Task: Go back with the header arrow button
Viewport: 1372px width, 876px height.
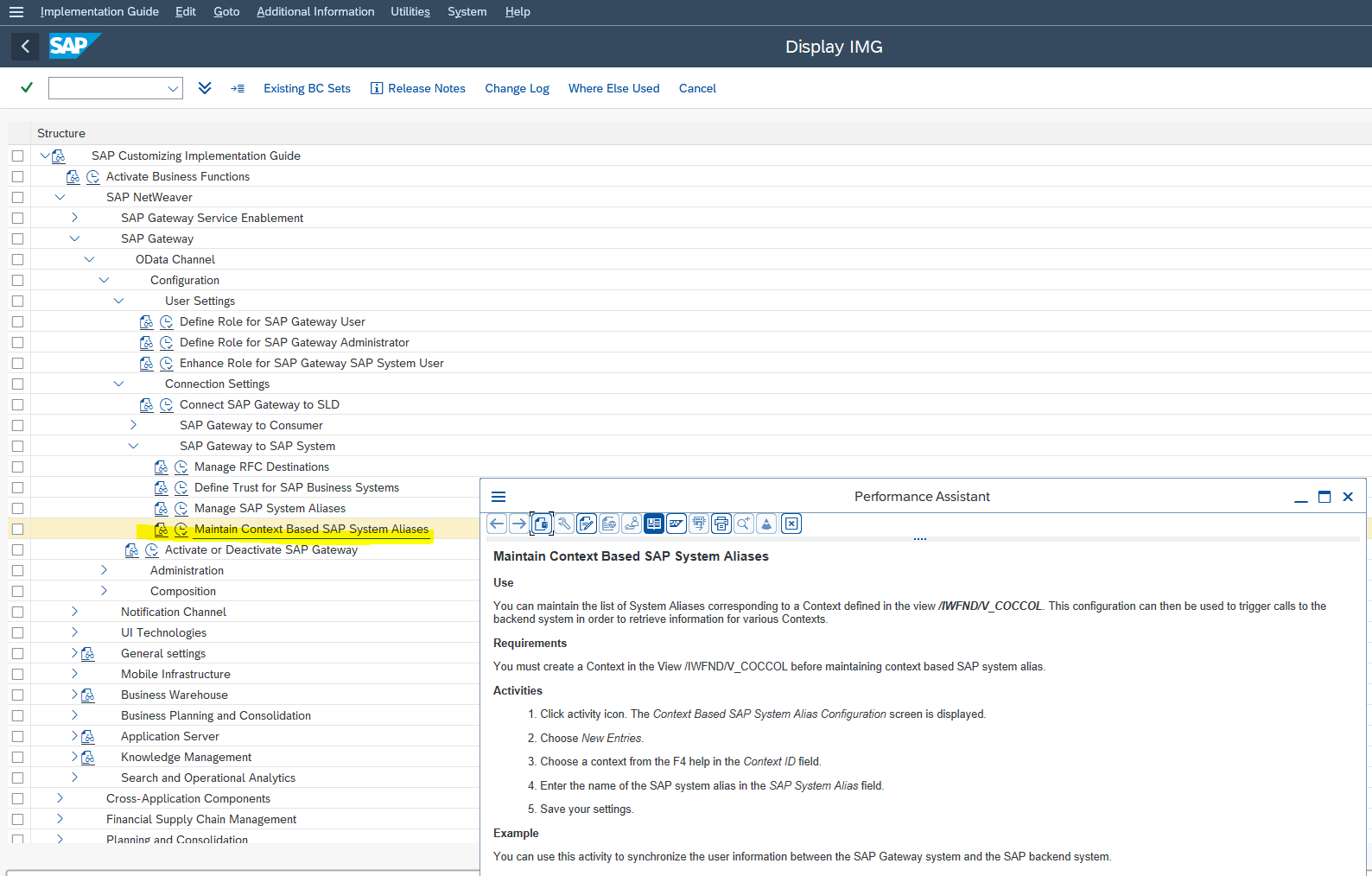Action: click(25, 47)
